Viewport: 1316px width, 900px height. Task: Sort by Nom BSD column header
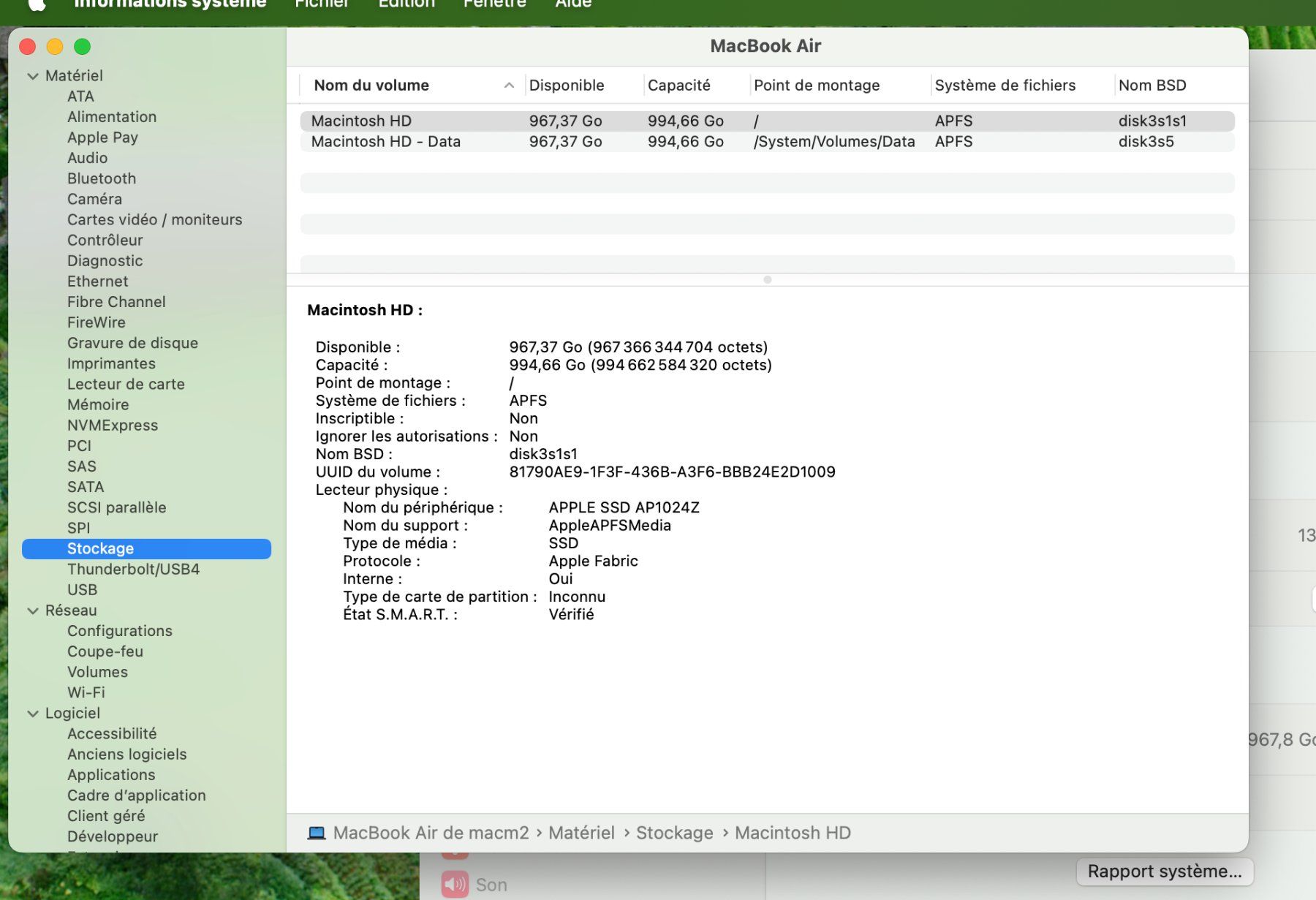[1152, 86]
